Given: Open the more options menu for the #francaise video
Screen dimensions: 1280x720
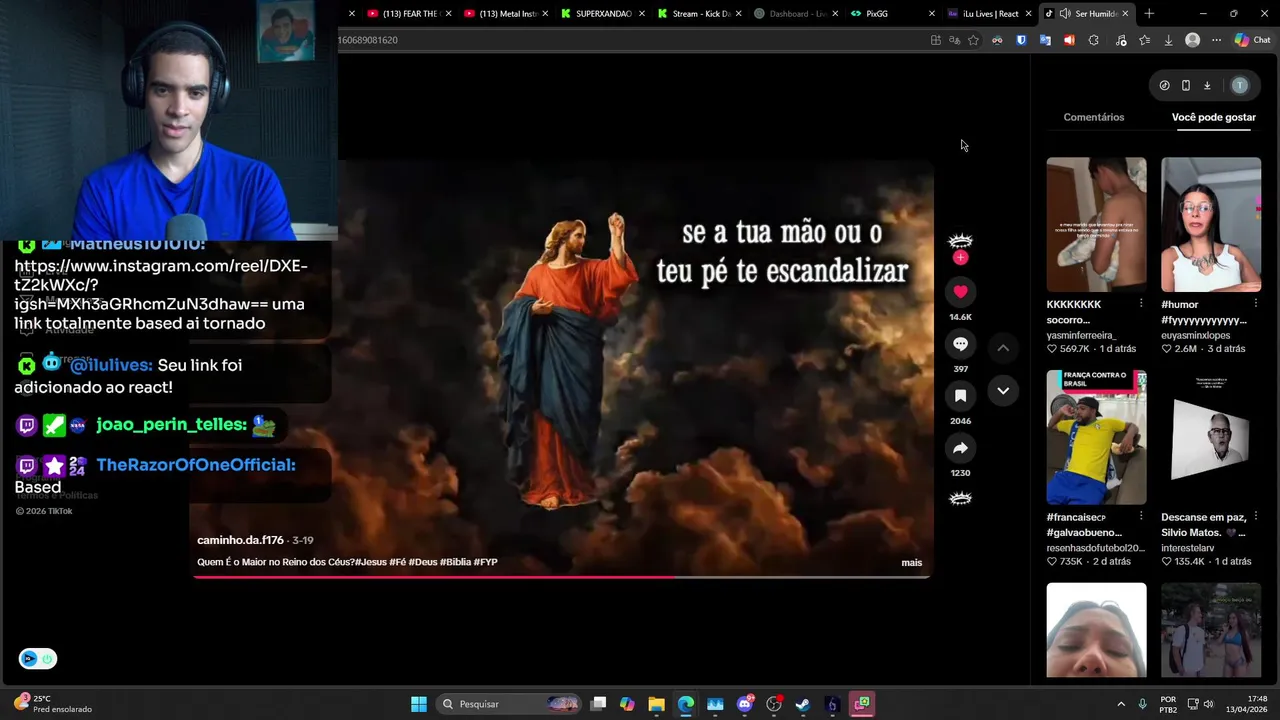Looking at the screenshot, I should 1141,516.
